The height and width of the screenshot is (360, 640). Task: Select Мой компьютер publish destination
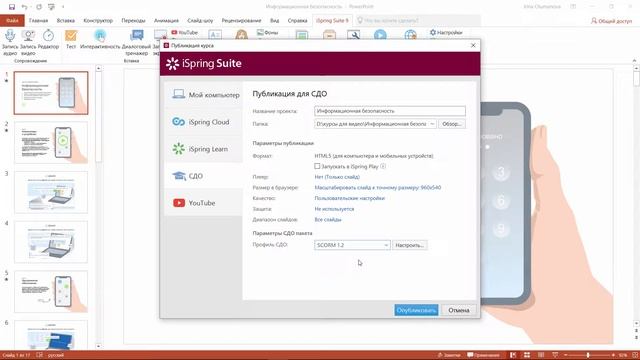point(204,95)
